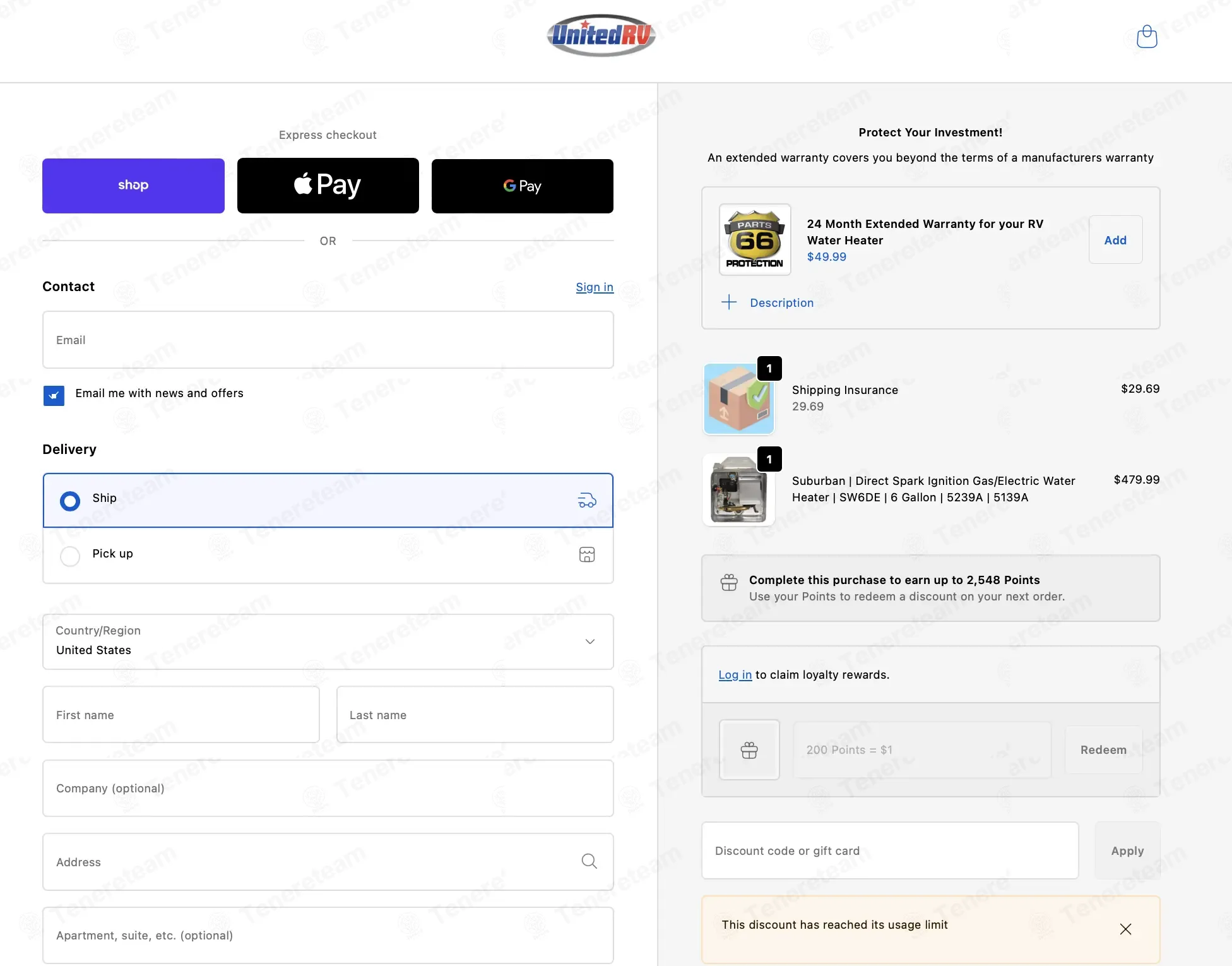Viewport: 1232px width, 966px height.
Task: Click the Parts 66 Protection thumbnail
Action: pyautogui.click(x=755, y=239)
